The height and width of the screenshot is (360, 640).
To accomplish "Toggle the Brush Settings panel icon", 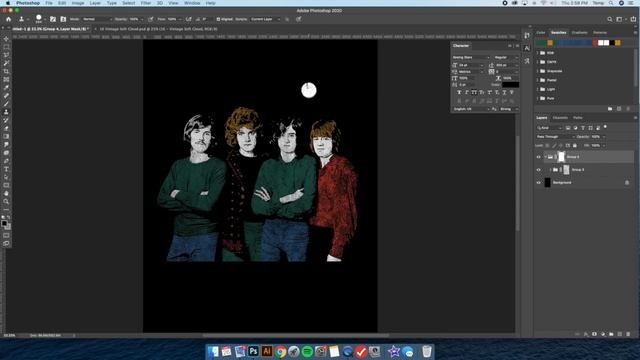I will pos(53,19).
